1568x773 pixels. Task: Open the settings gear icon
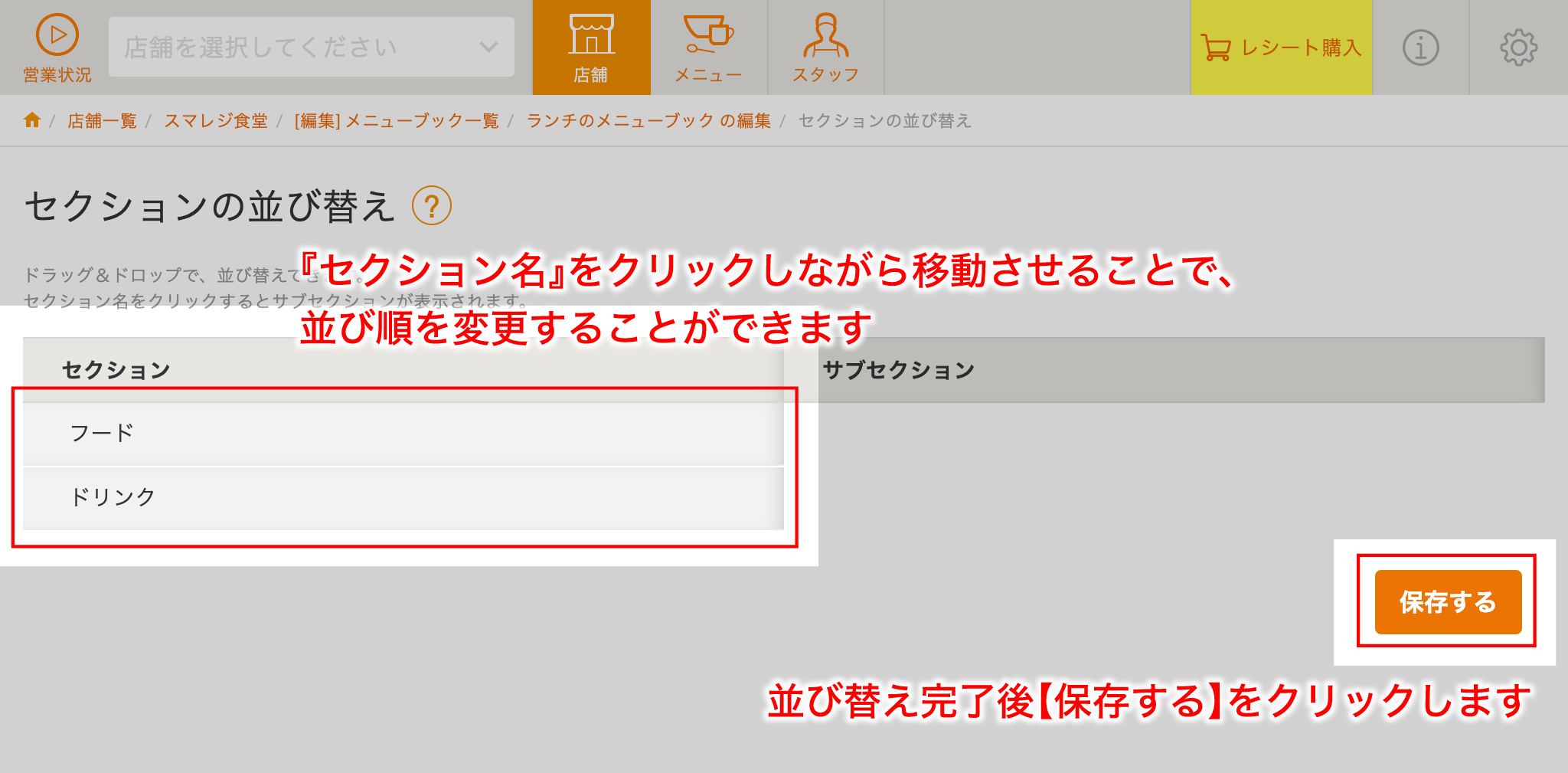pyautogui.click(x=1518, y=47)
